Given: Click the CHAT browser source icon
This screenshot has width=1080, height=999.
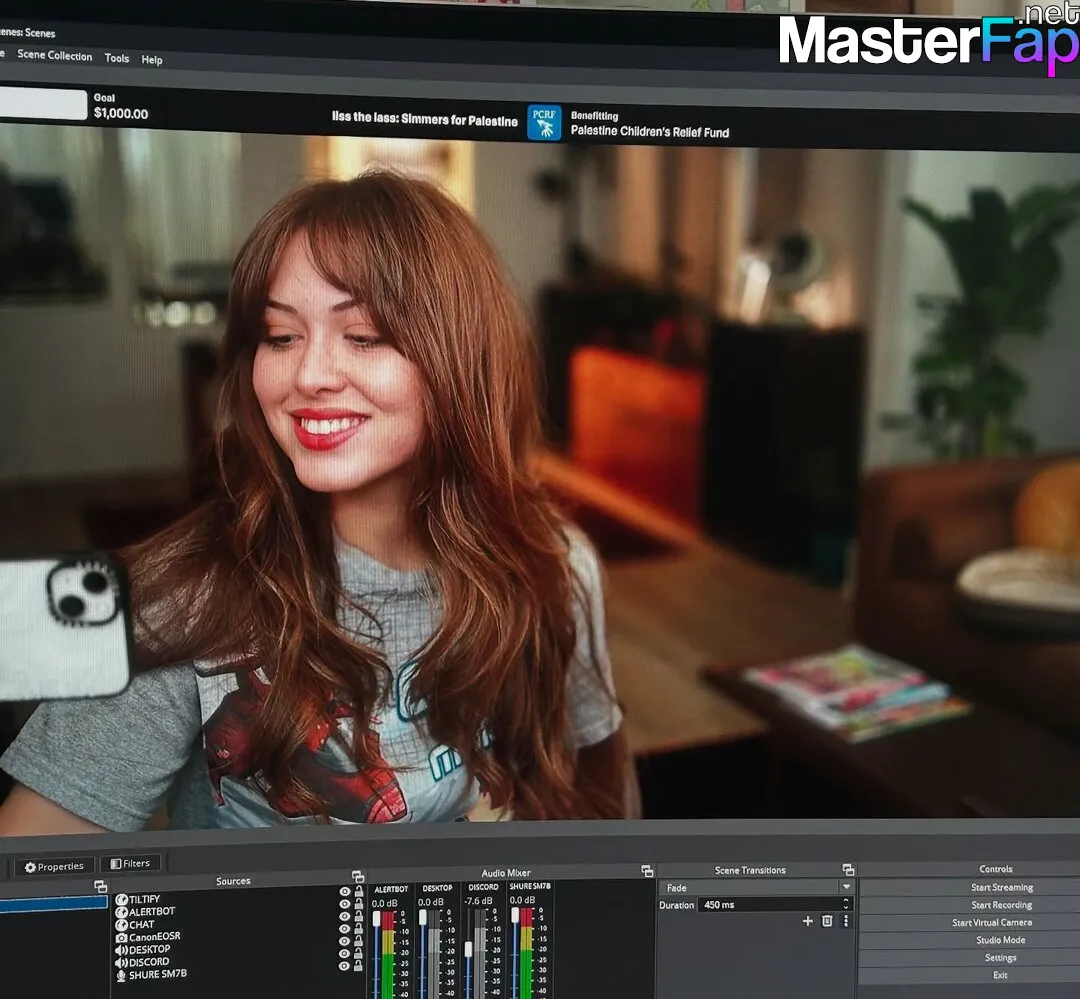Looking at the screenshot, I should (121, 925).
